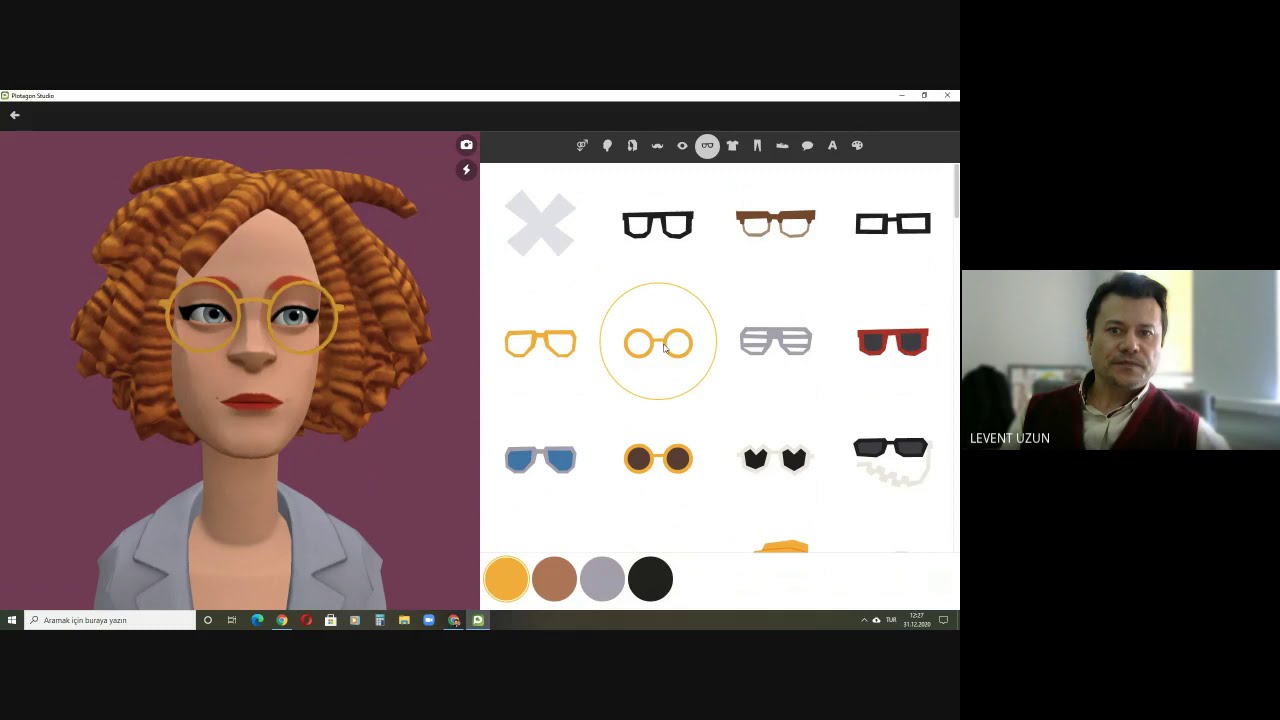Viewport: 1280px width, 720px height.
Task: Open the eyes category tab
Action: [x=682, y=146]
